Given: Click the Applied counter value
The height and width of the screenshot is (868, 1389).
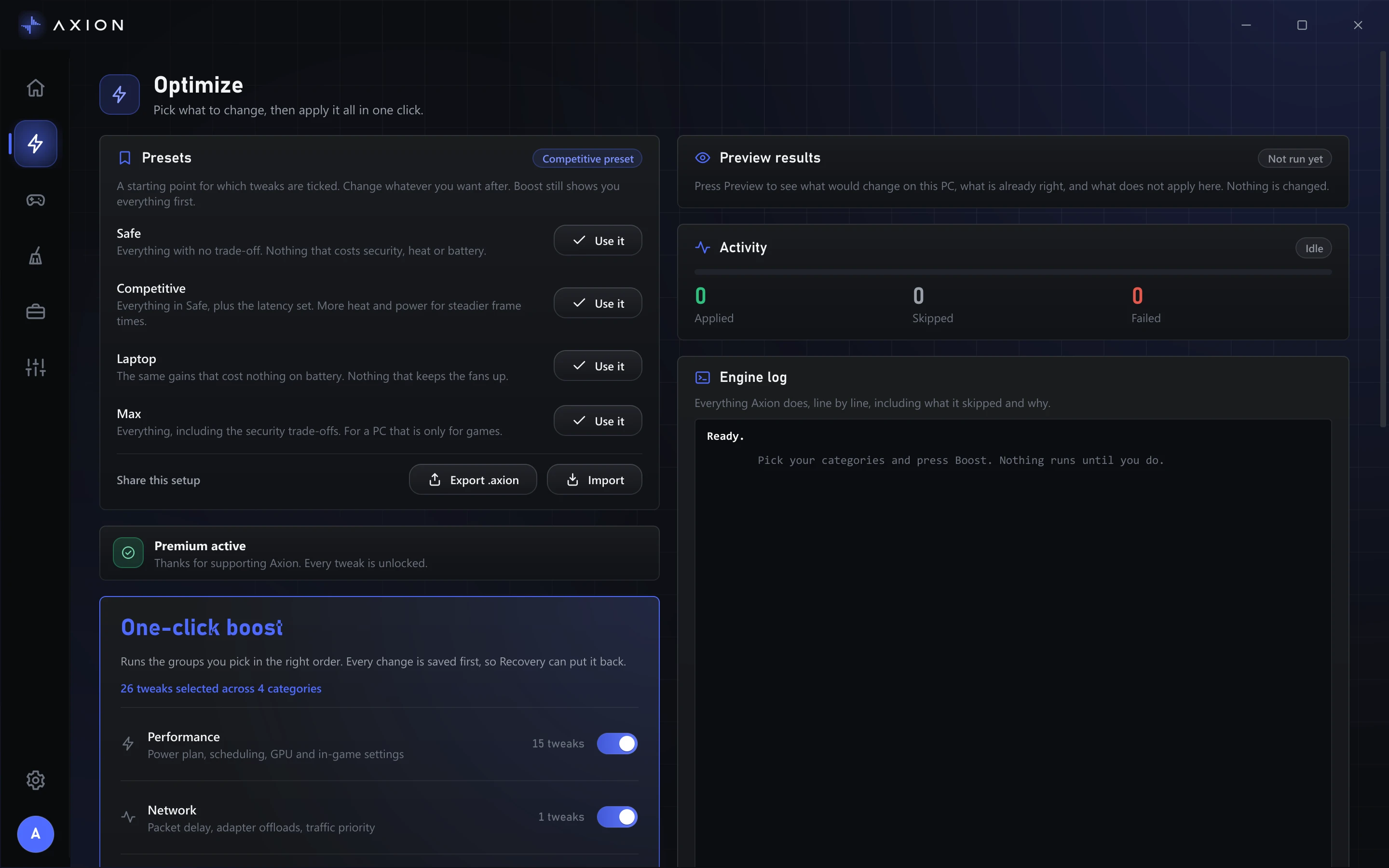Looking at the screenshot, I should (x=700, y=296).
